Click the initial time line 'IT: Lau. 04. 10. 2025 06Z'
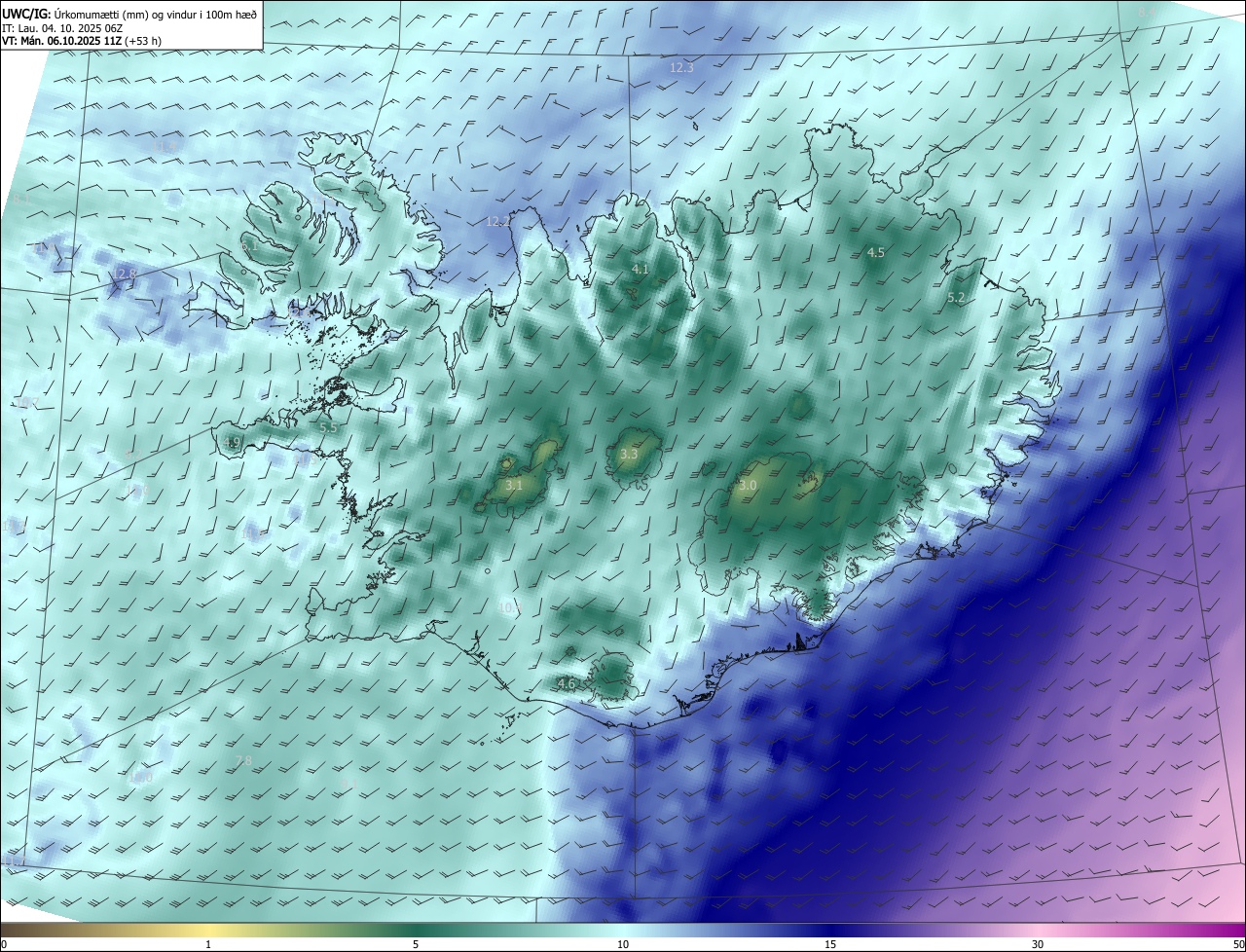 (x=63, y=27)
